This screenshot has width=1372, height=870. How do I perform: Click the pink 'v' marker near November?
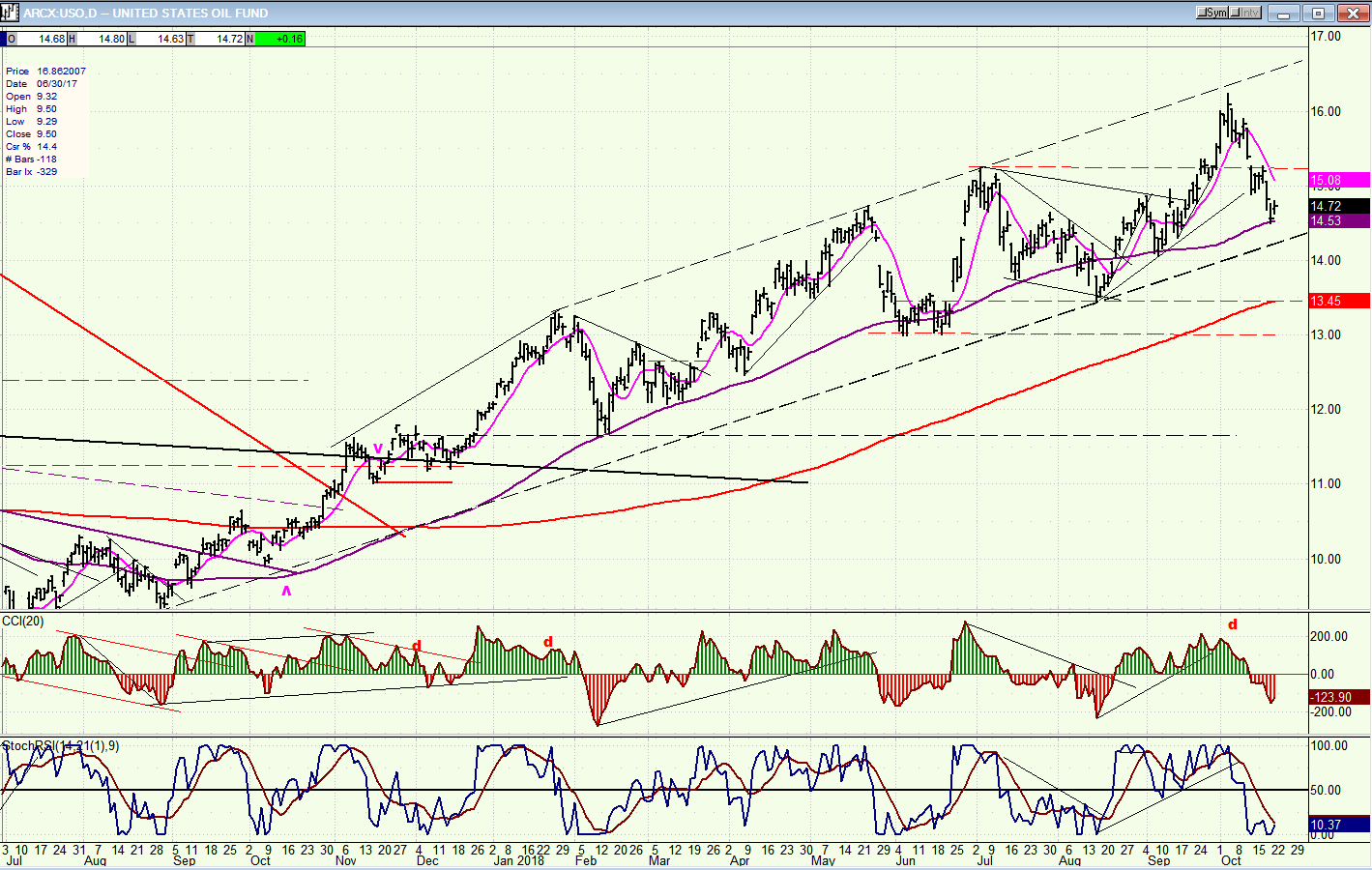point(377,448)
